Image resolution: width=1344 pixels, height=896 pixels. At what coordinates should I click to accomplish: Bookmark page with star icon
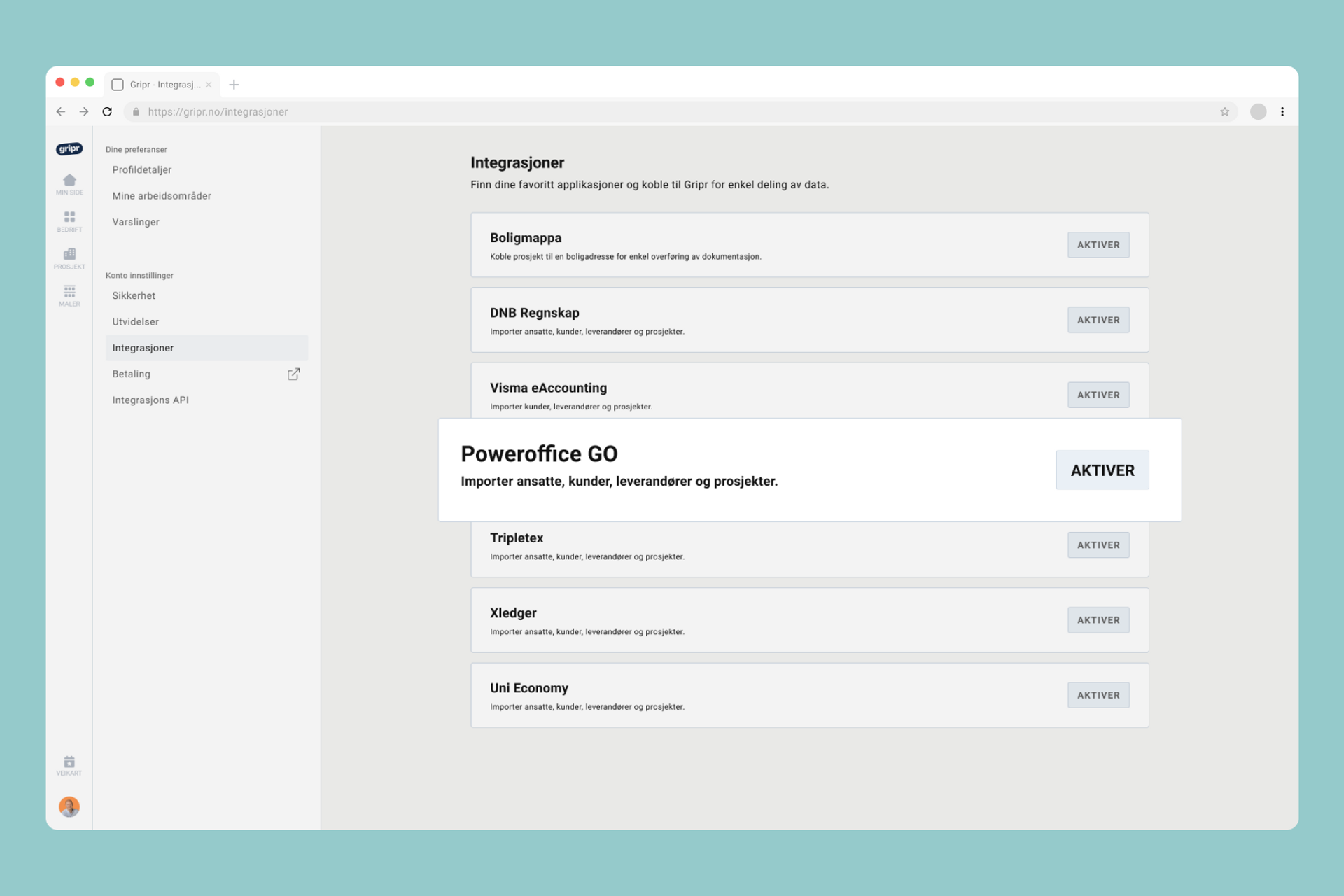click(x=1224, y=111)
